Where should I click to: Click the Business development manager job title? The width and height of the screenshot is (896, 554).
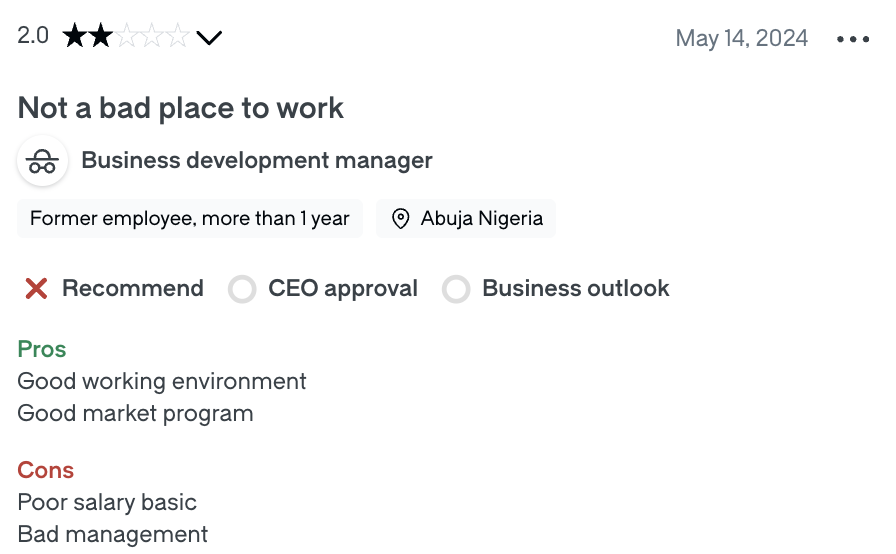[x=257, y=160]
